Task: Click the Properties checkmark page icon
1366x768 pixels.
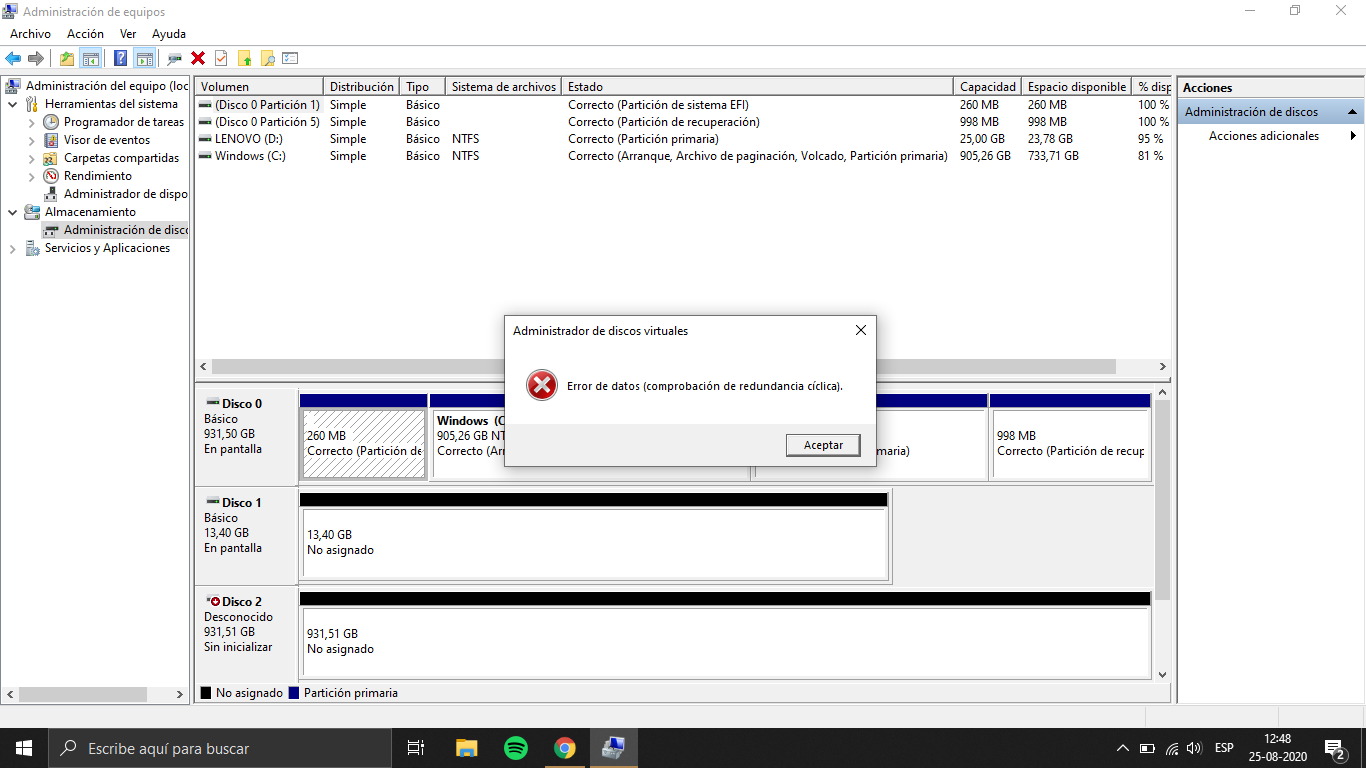Action: 221,58
